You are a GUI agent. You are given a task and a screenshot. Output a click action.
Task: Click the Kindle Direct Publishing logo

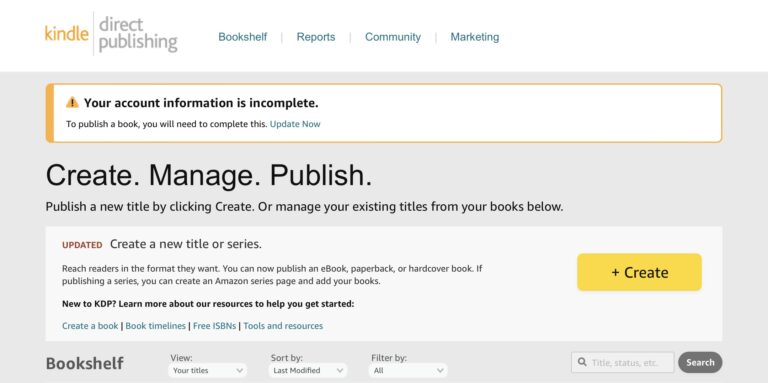(x=111, y=34)
